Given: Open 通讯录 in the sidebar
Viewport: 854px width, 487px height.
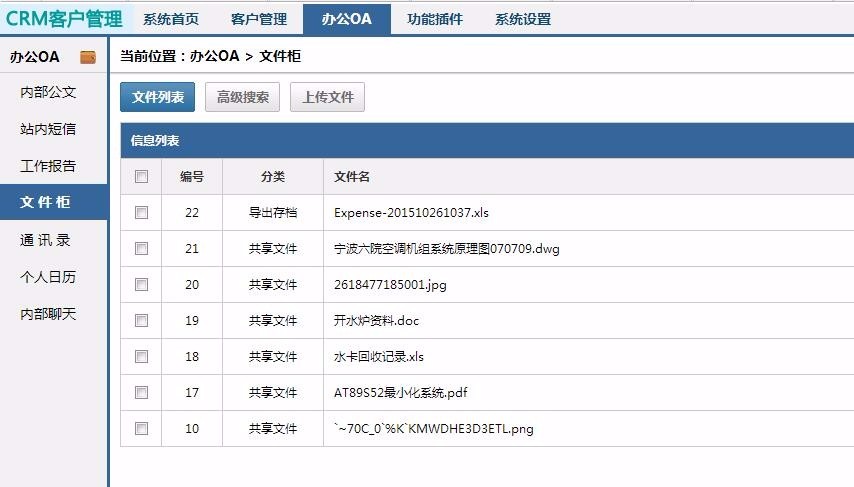Looking at the screenshot, I should point(46,240).
